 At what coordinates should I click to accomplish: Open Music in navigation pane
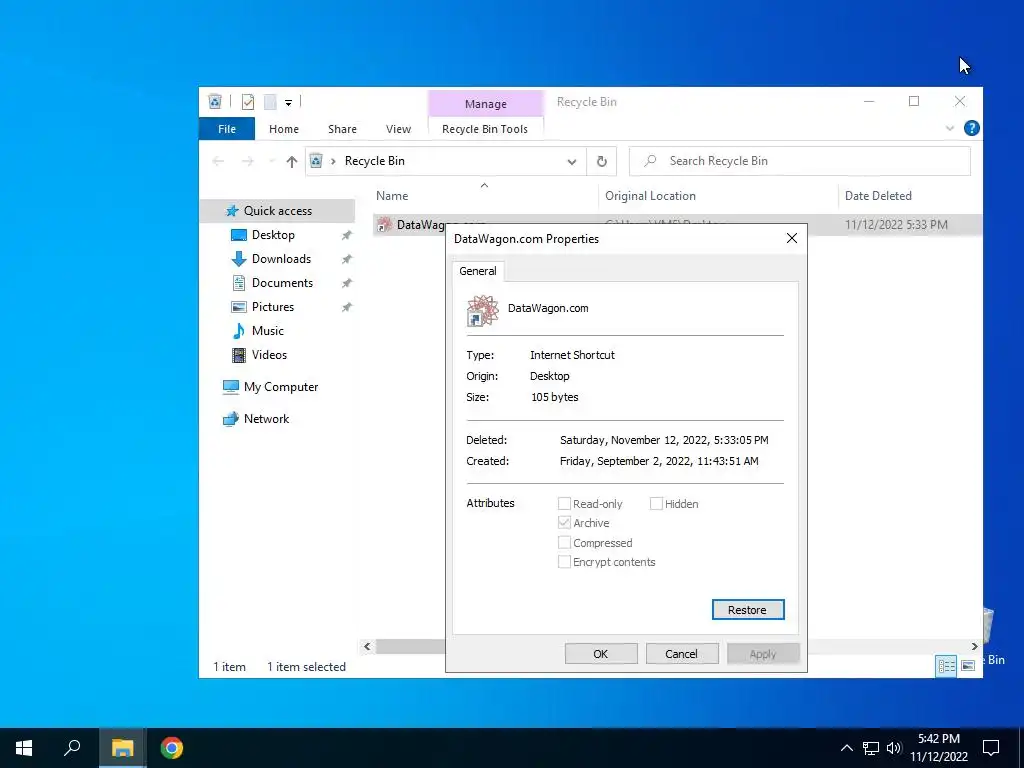[268, 331]
